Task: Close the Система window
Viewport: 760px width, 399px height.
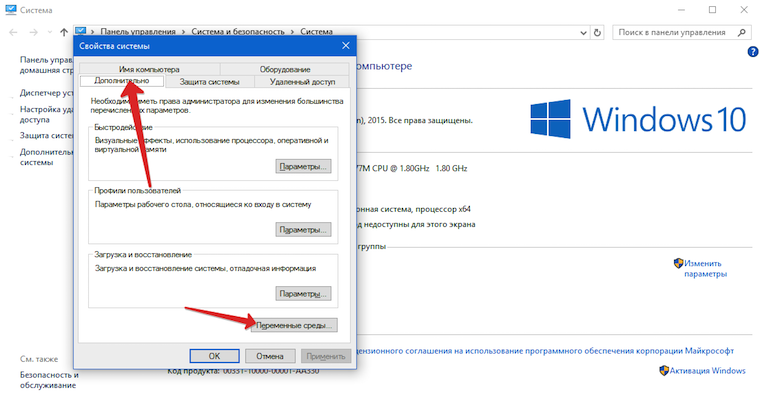Action: tap(744, 10)
